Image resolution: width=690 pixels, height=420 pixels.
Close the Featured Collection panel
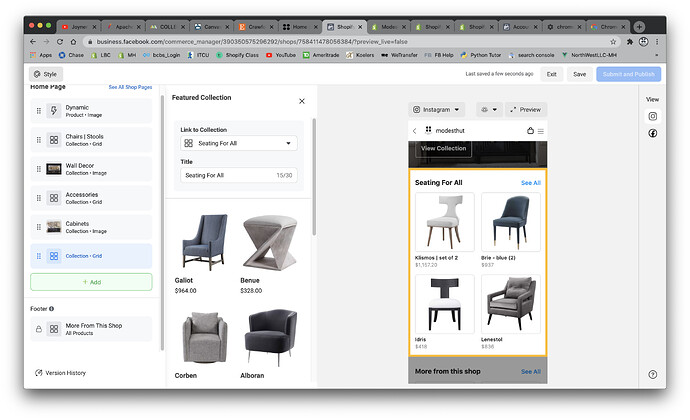click(302, 101)
